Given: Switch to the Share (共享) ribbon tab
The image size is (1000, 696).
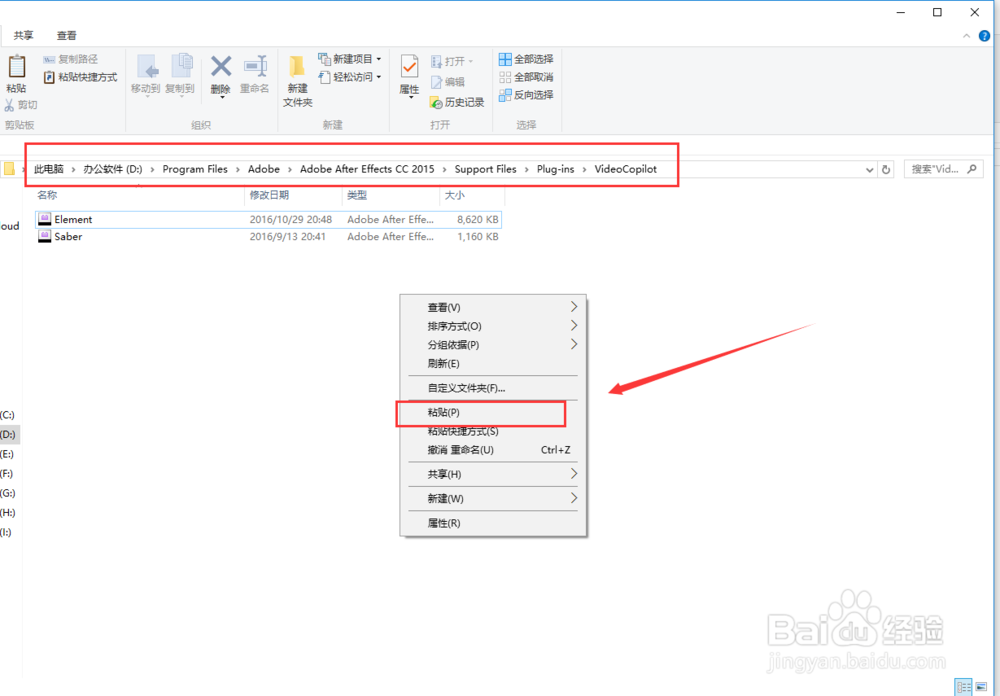Looking at the screenshot, I should tap(24, 36).
